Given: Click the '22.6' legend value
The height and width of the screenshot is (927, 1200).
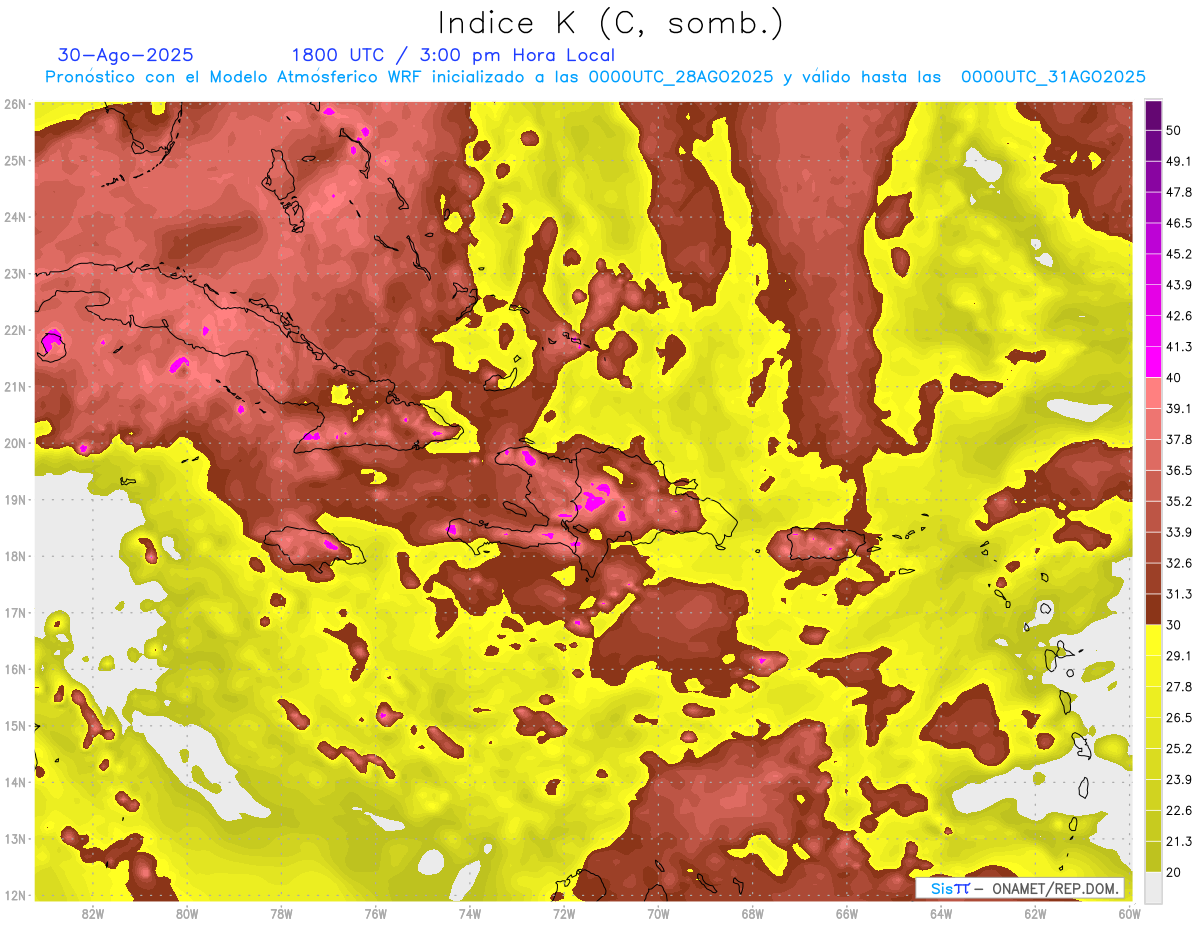Looking at the screenshot, I should [x=1179, y=810].
